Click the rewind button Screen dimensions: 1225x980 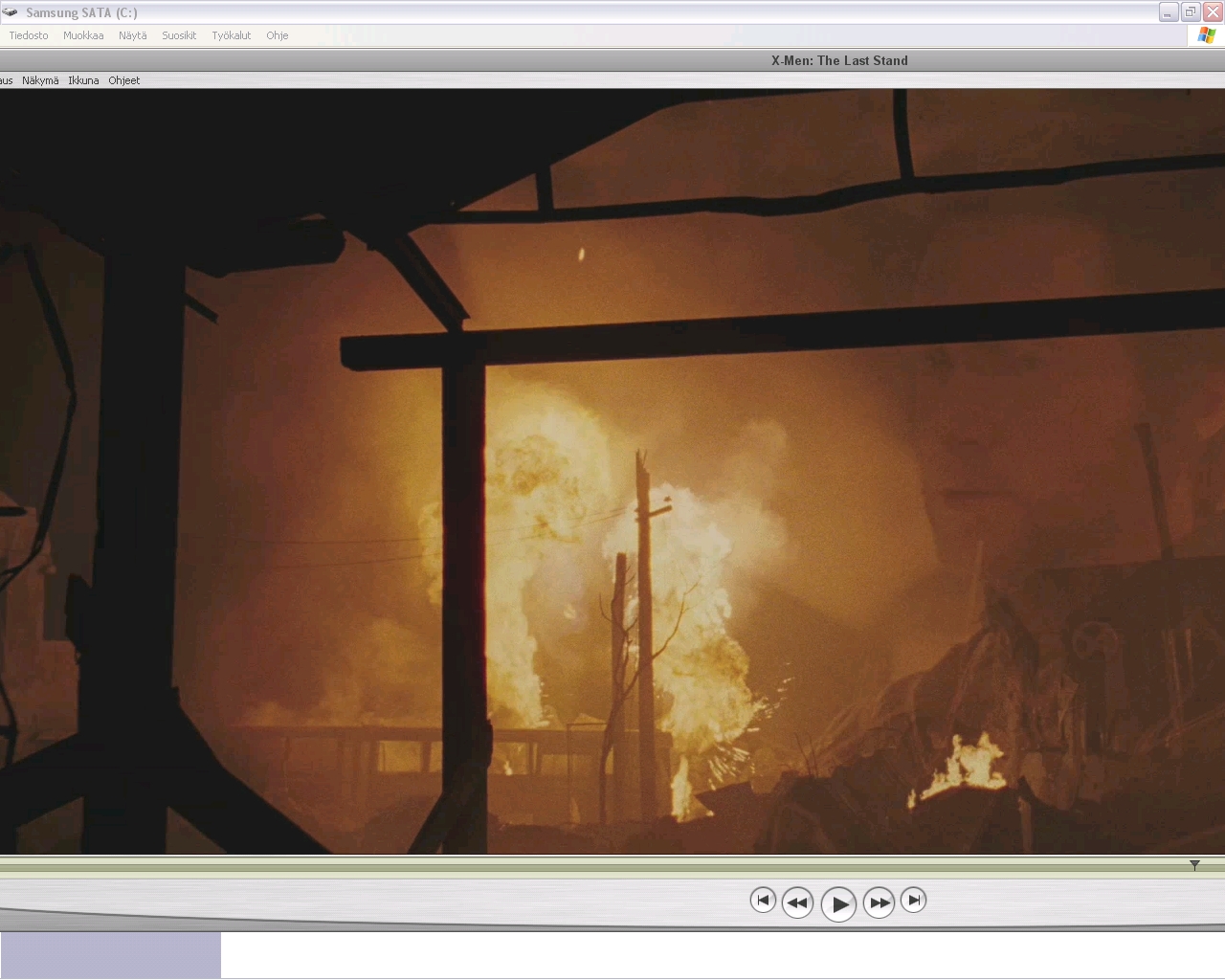coord(796,902)
